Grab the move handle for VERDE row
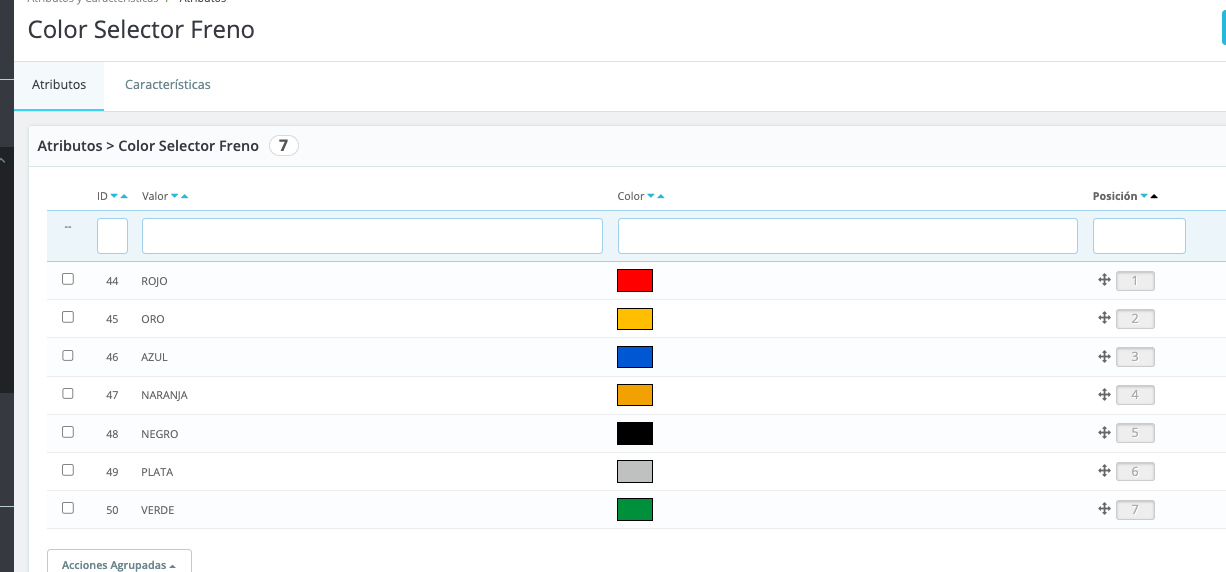Viewport: 1226px width, 572px height. click(1105, 509)
